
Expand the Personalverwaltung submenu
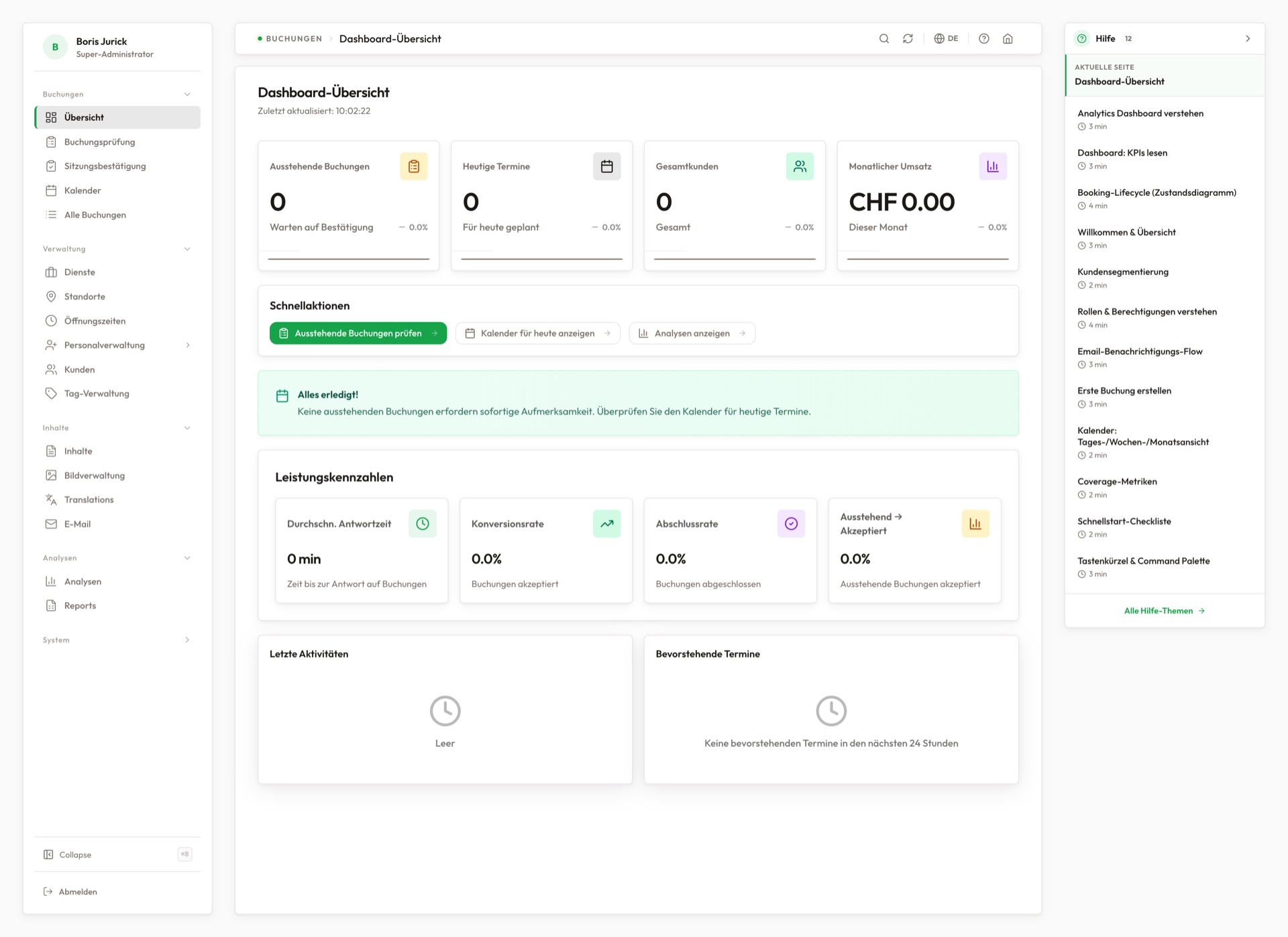tap(188, 345)
